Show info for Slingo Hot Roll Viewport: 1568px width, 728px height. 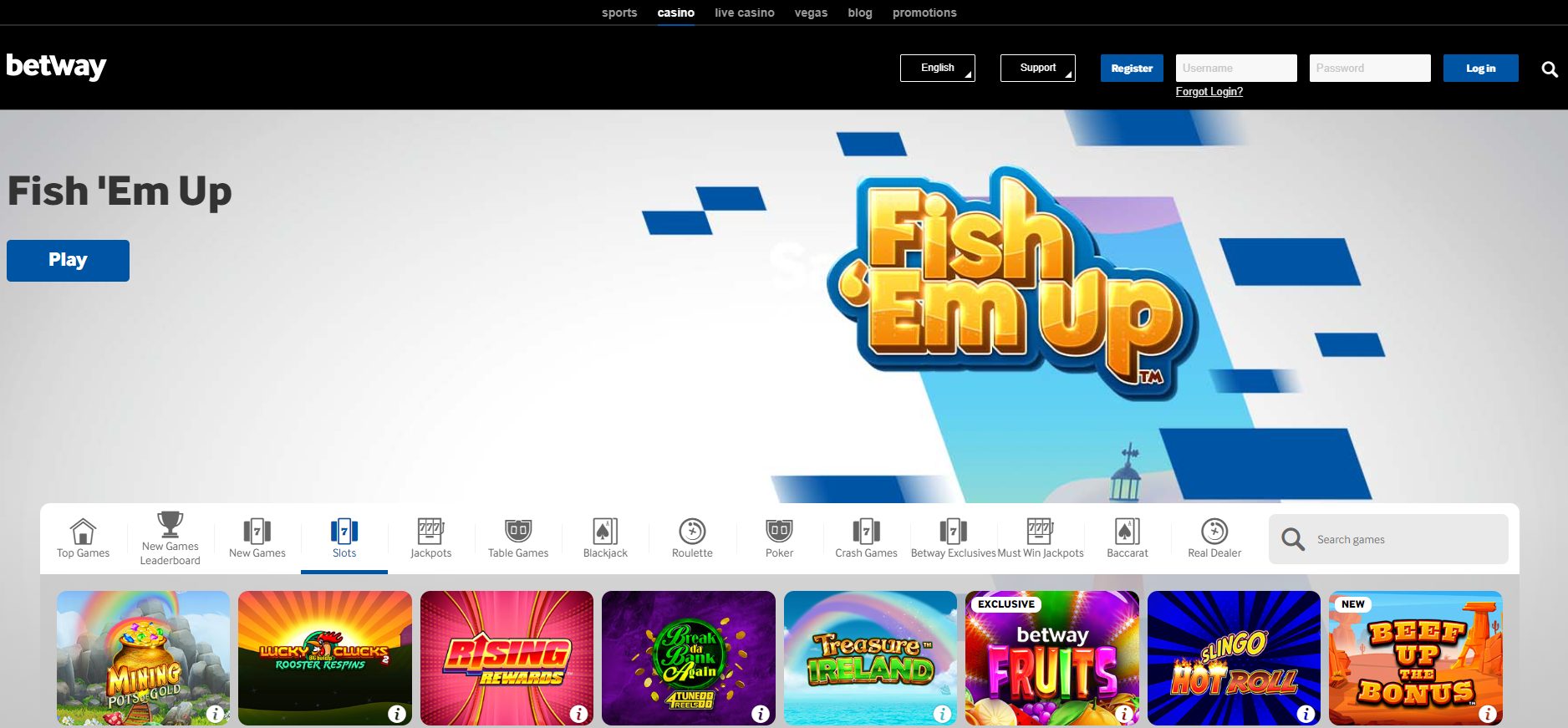point(1306,714)
